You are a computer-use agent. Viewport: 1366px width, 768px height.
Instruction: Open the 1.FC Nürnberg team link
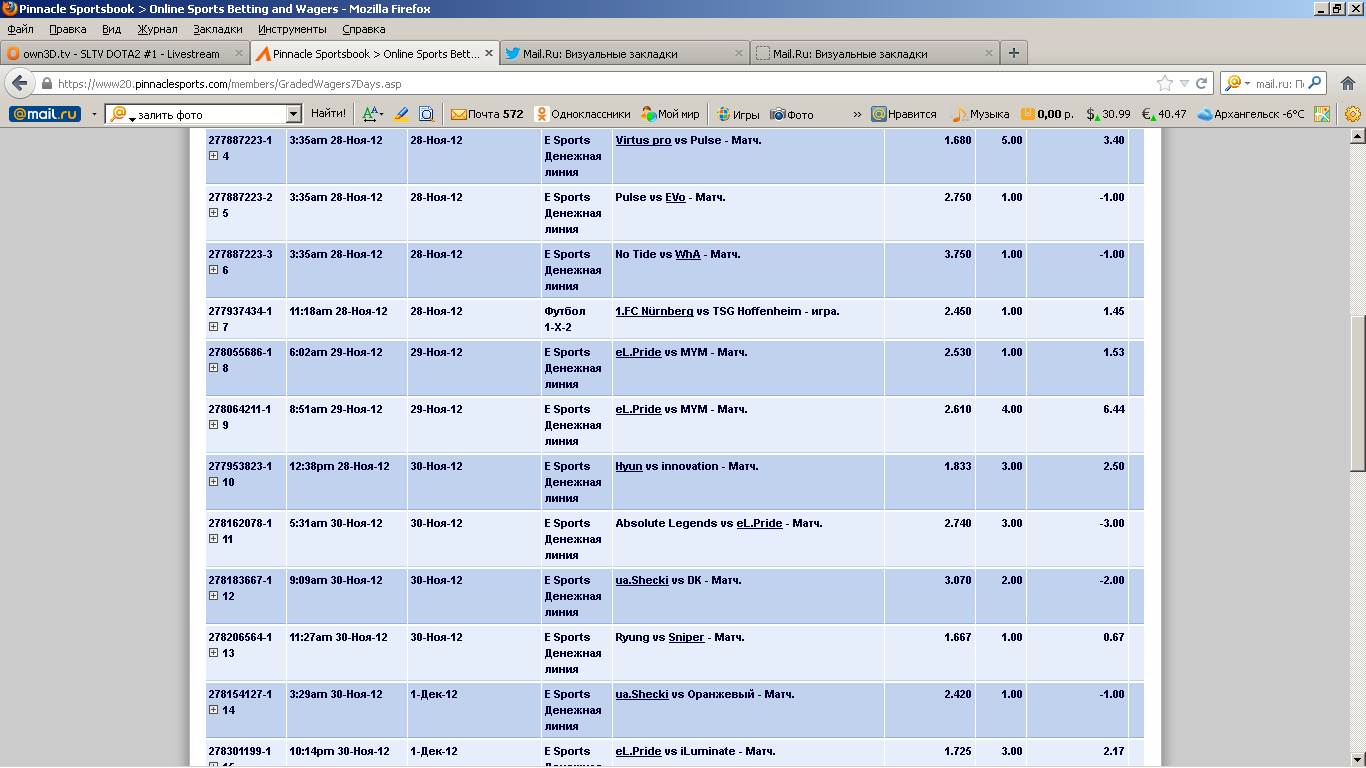point(654,311)
